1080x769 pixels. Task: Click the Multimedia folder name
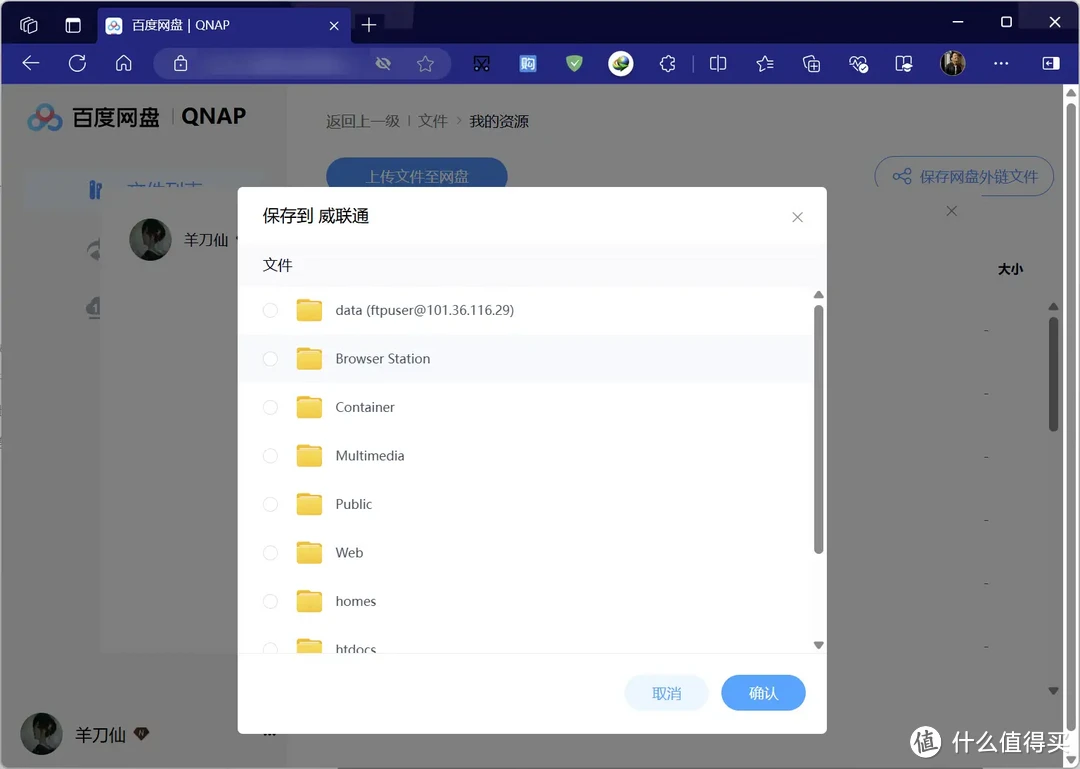point(370,455)
